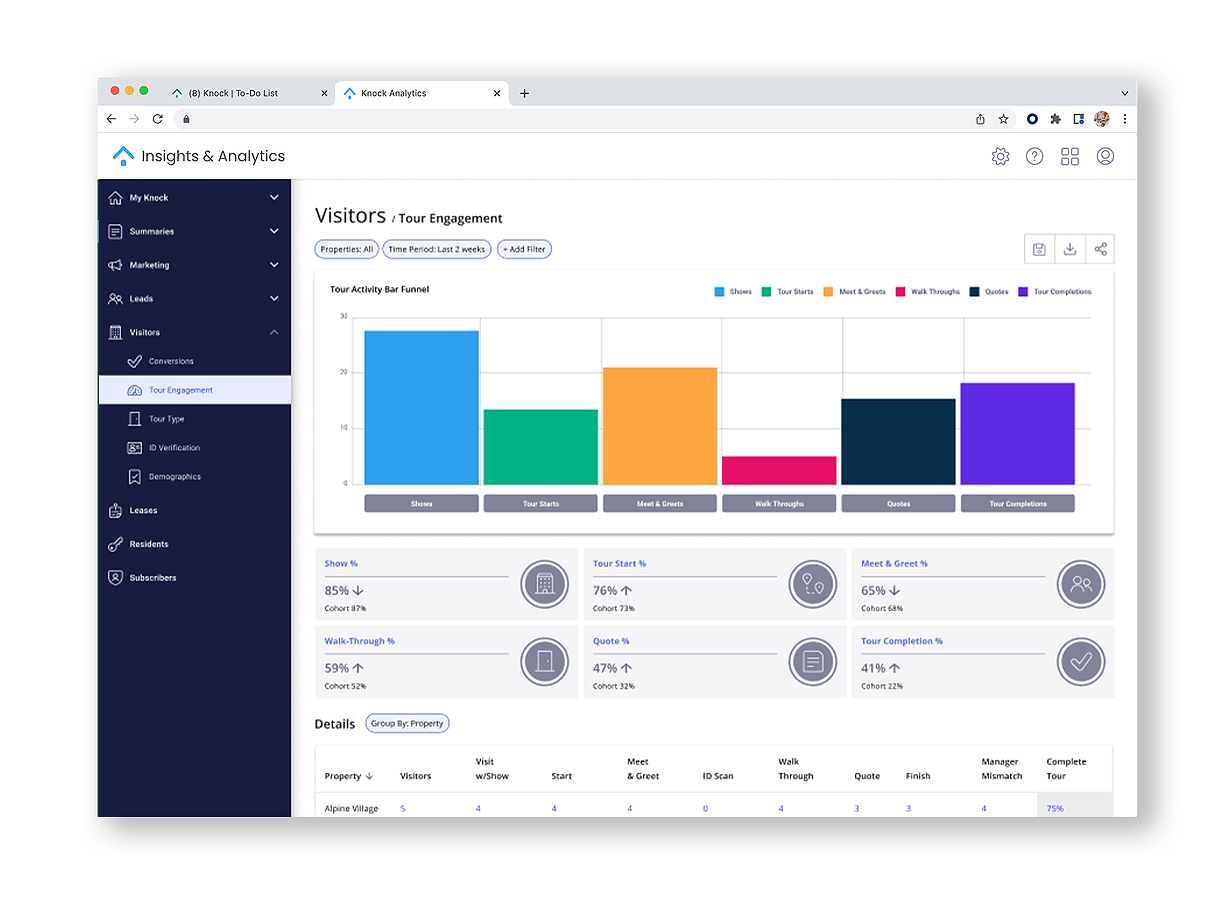
Task: Click the download report icon
Action: 1069,249
